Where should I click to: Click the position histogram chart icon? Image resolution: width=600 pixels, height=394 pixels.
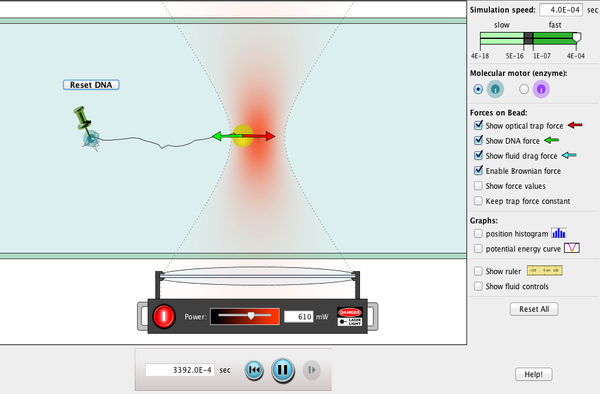coord(559,233)
